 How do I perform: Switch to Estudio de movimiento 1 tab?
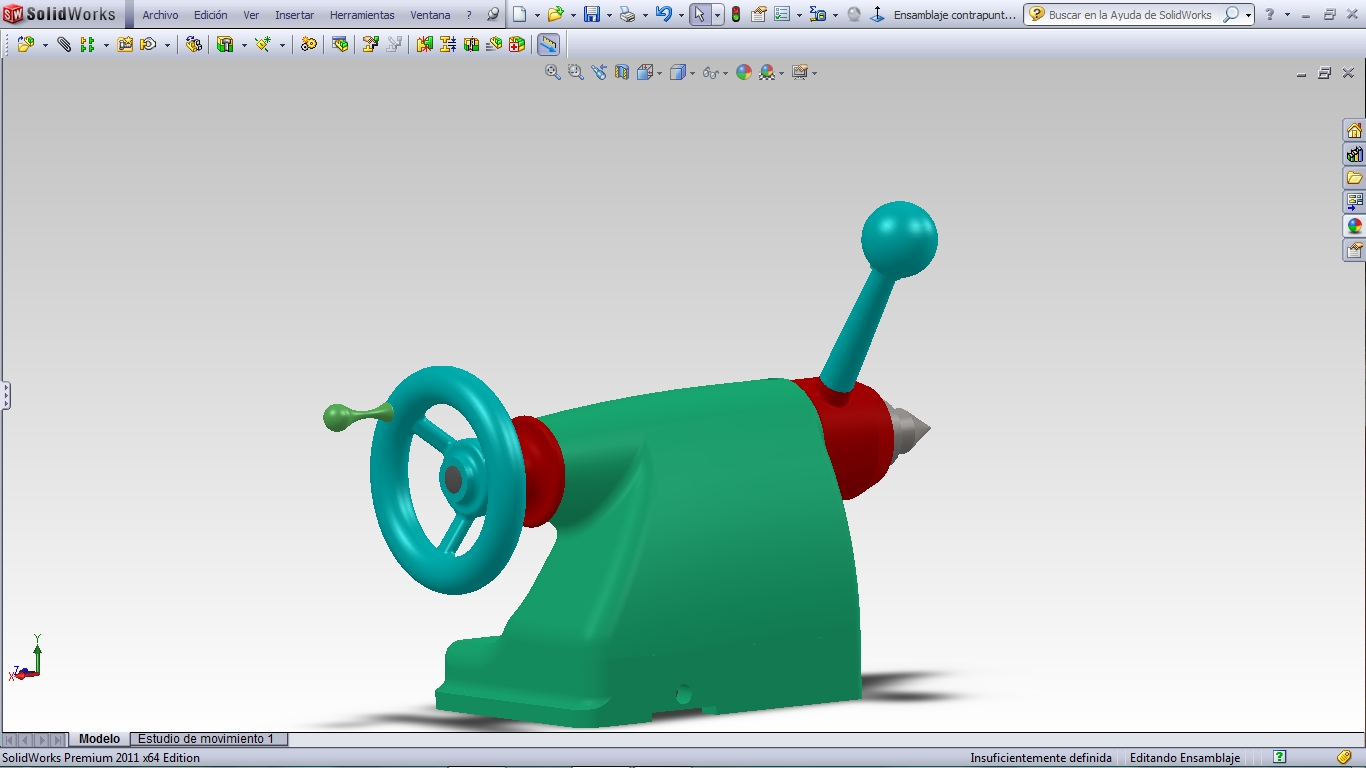coord(209,739)
